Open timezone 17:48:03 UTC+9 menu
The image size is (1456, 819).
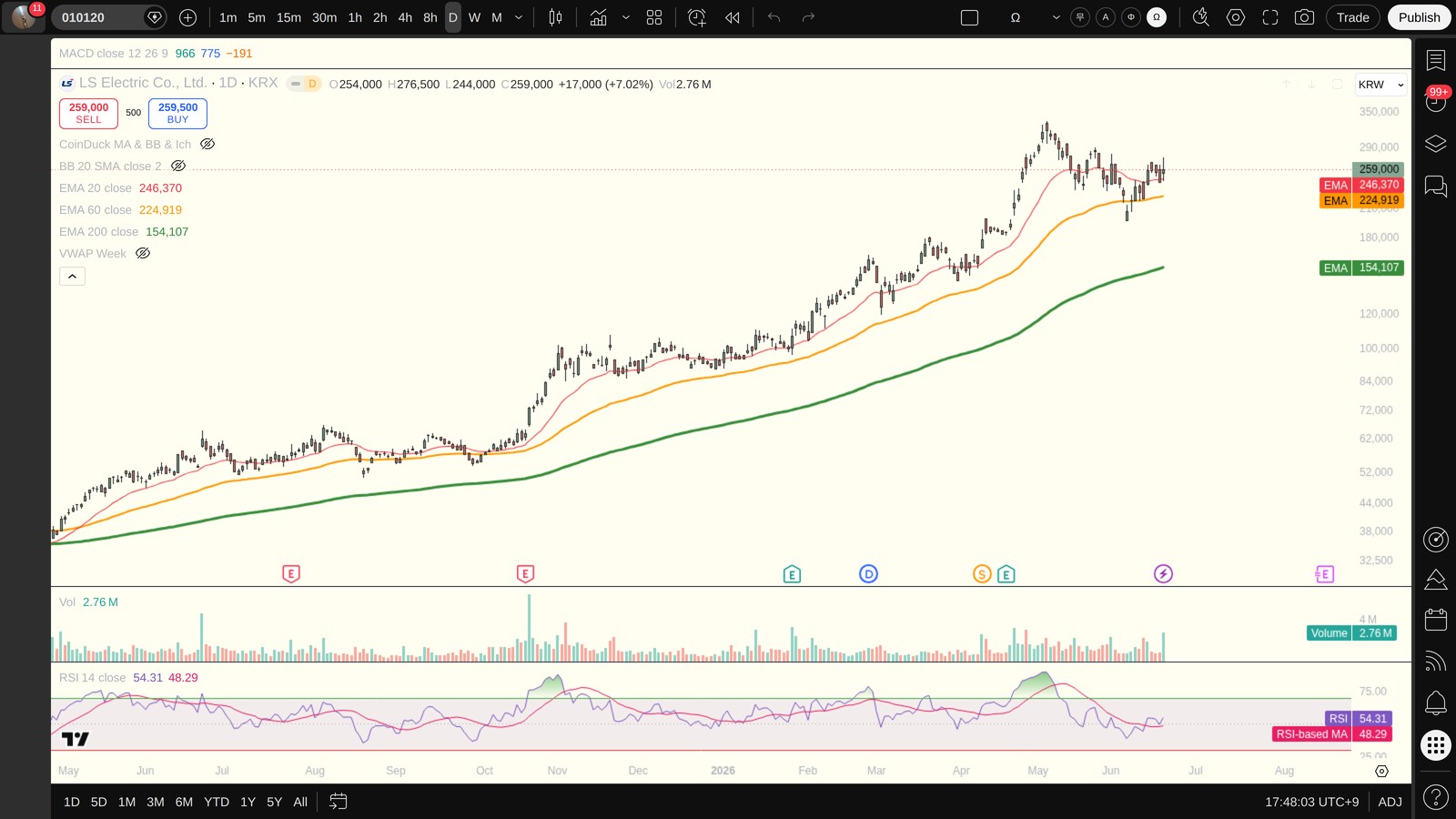1311,802
